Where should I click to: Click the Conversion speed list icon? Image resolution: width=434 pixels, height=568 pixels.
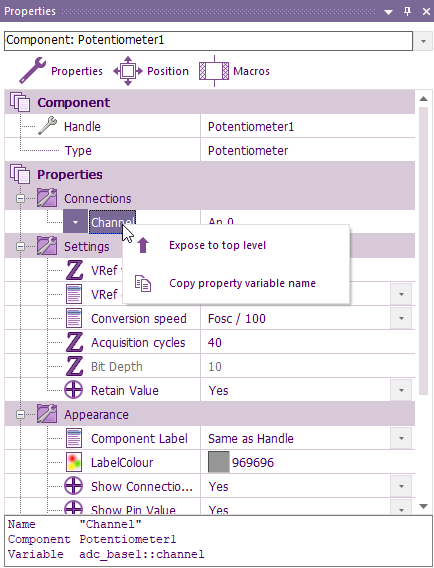(74, 318)
